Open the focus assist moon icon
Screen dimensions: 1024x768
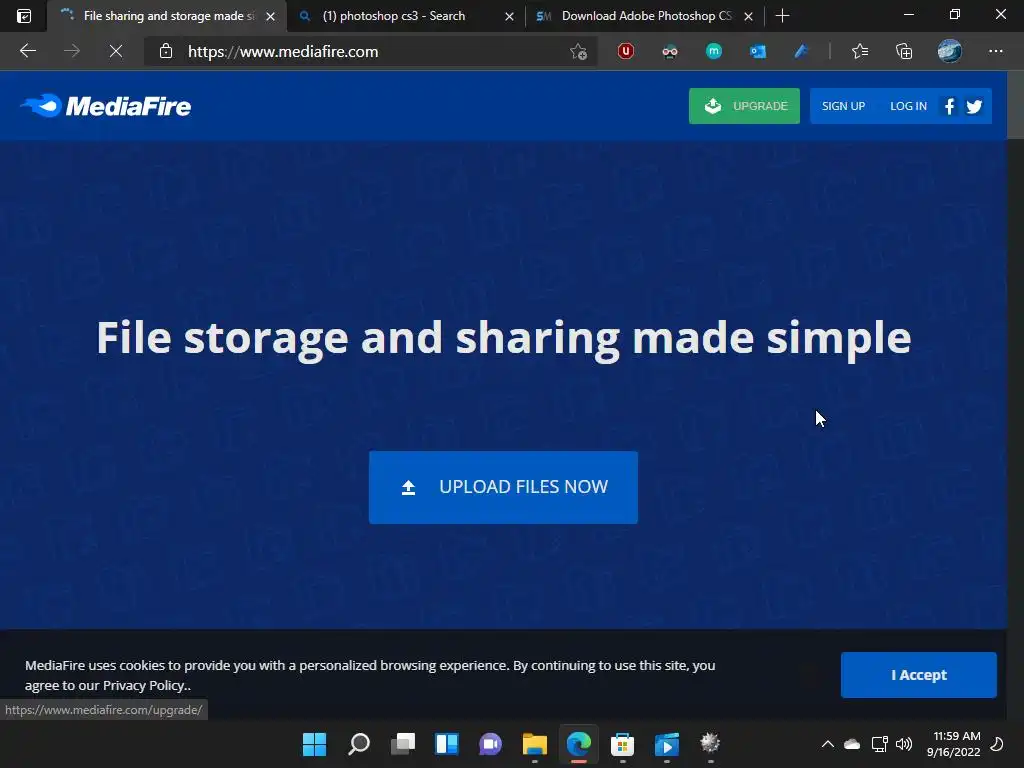click(x=997, y=744)
